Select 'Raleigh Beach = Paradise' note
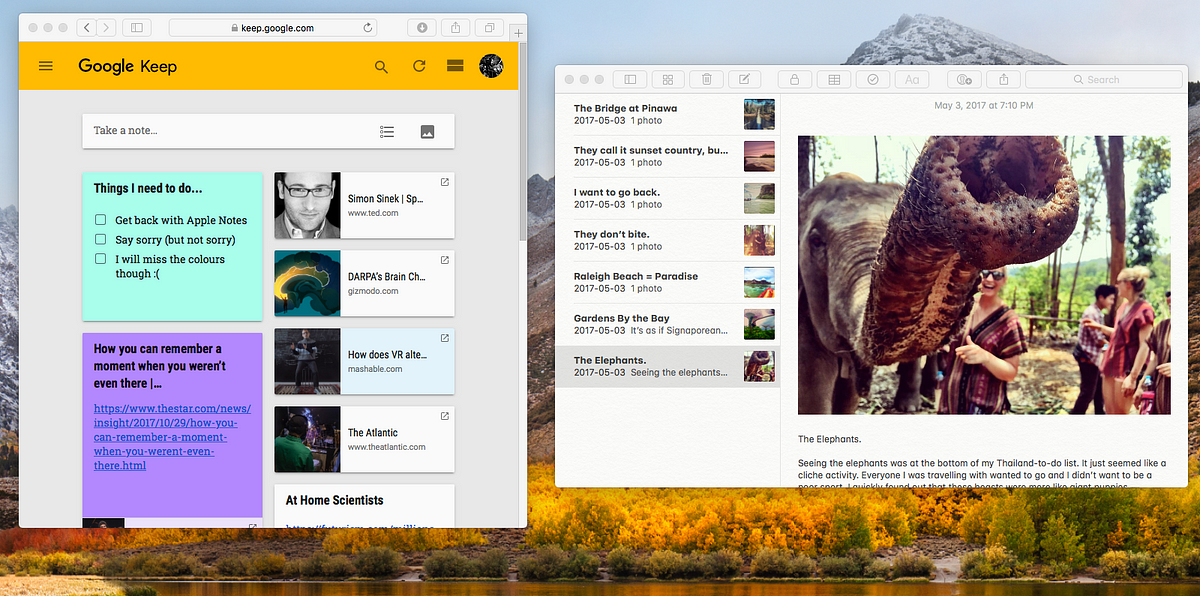The height and width of the screenshot is (596, 1200). 667,282
